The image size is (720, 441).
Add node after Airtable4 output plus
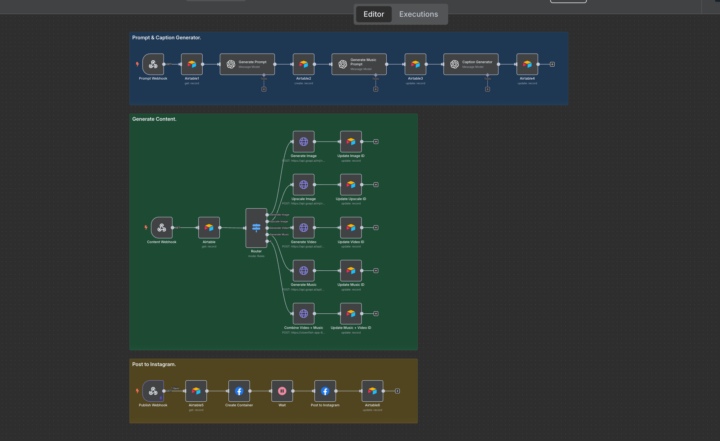click(x=552, y=64)
